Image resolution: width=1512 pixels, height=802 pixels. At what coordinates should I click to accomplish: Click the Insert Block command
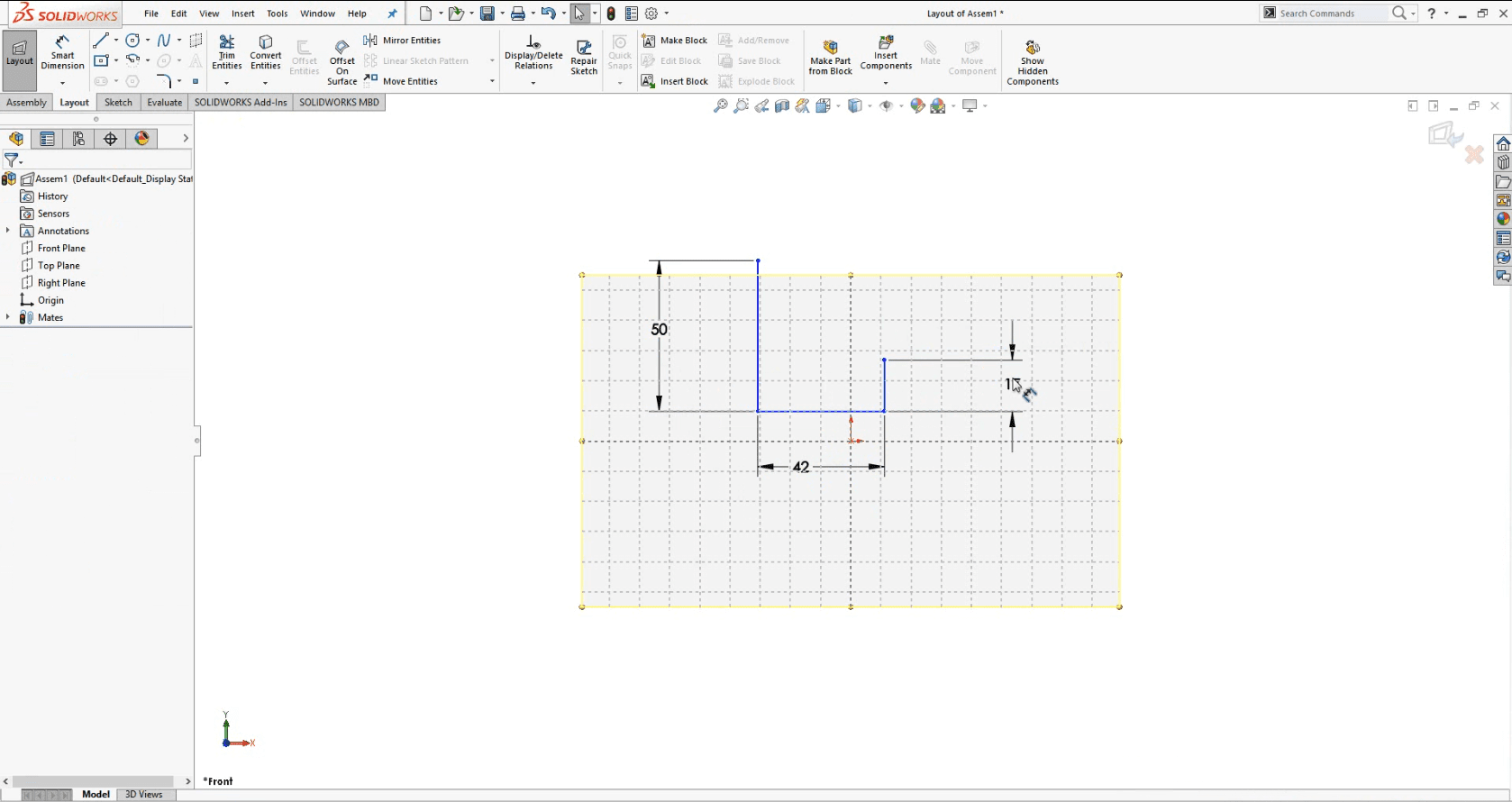click(x=674, y=81)
